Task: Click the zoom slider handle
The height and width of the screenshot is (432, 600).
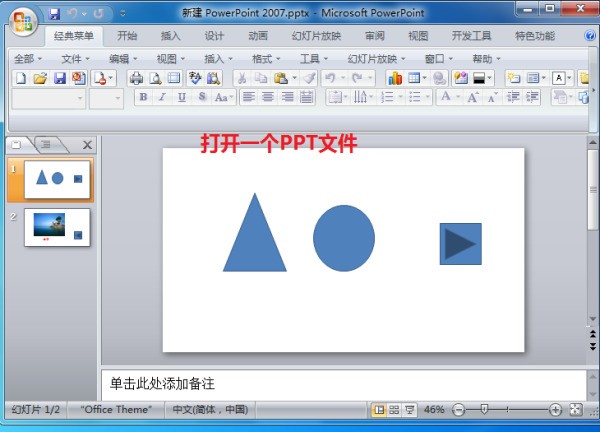Action: click(x=484, y=410)
